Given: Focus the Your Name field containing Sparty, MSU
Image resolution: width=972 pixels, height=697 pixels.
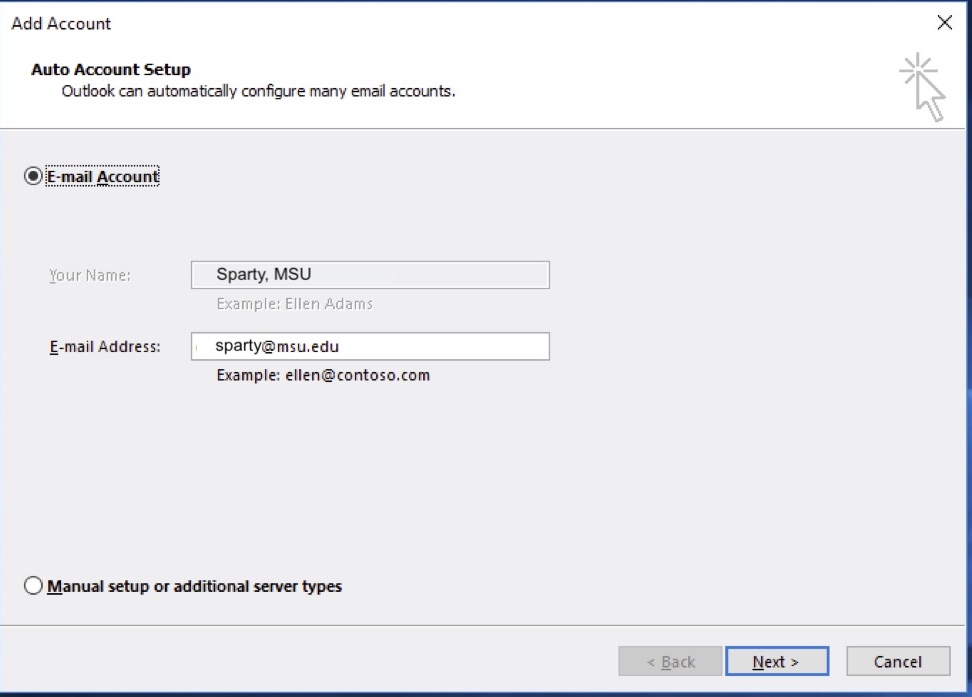Looking at the screenshot, I should pyautogui.click(x=370, y=275).
